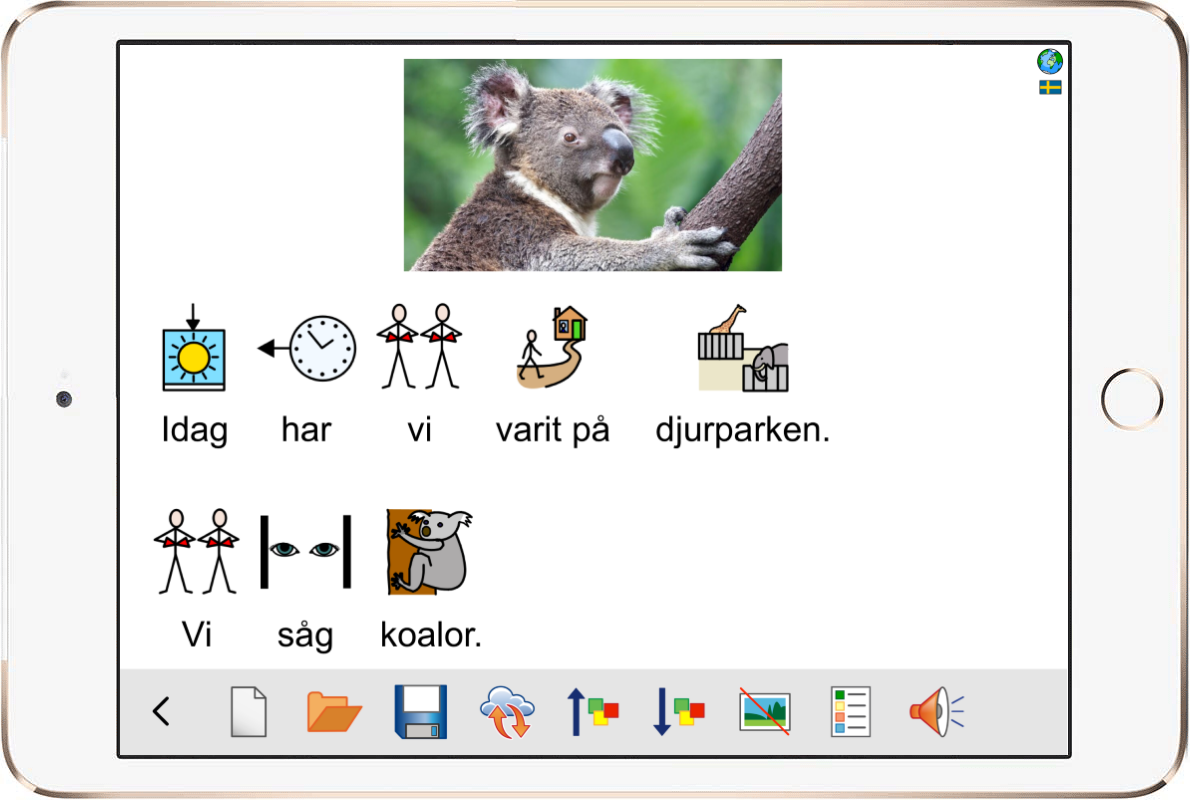This screenshot has height=800, width=1190.
Task: Toggle symbols off with the crossed-image icon
Action: (x=765, y=711)
